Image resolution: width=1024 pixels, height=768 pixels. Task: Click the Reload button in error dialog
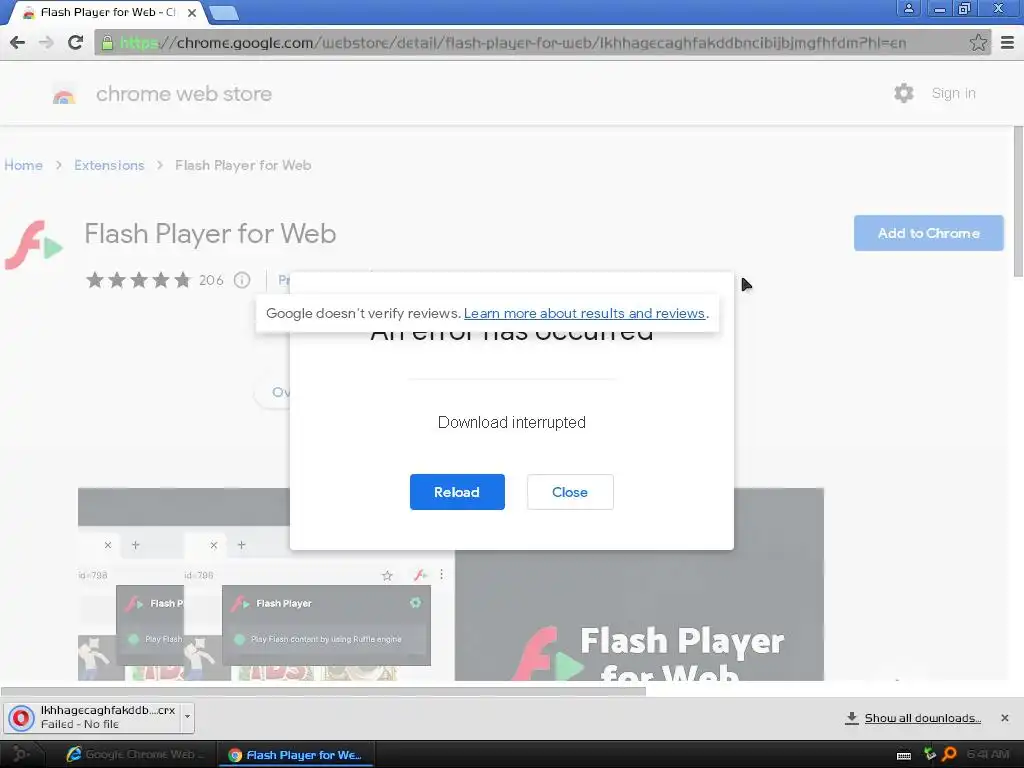[457, 492]
